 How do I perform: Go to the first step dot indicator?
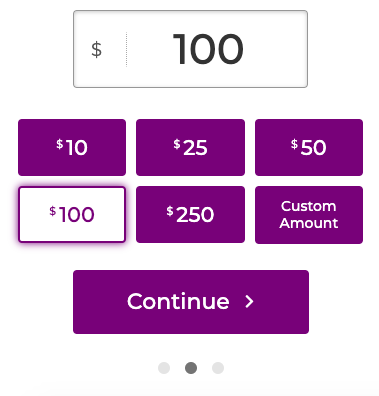click(164, 368)
